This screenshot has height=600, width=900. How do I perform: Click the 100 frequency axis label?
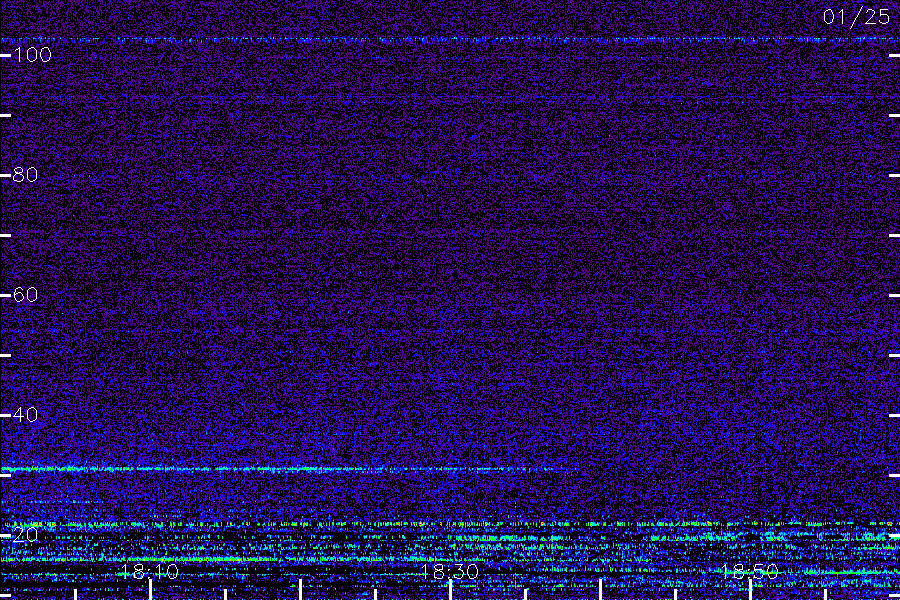tap(32, 55)
